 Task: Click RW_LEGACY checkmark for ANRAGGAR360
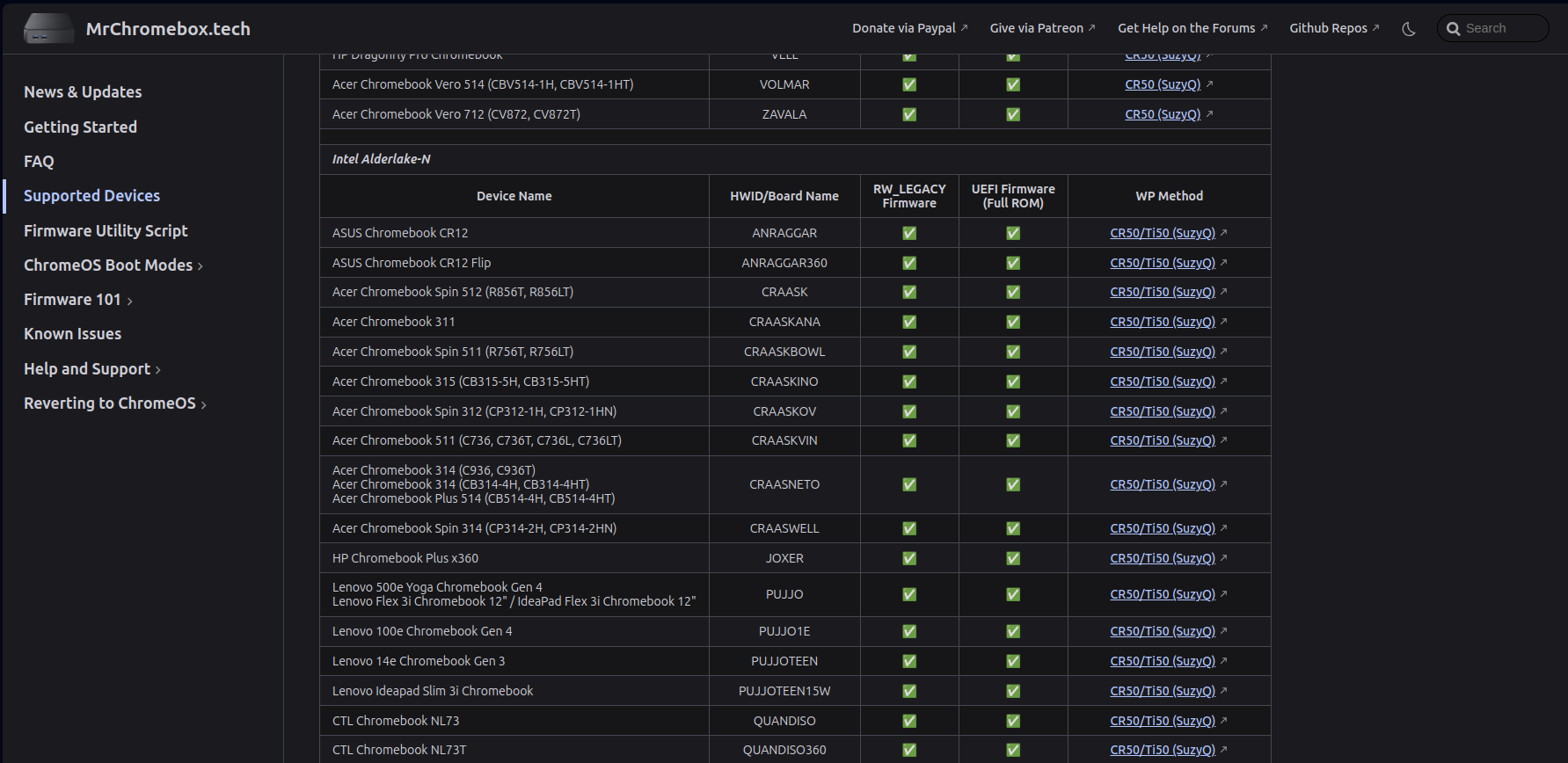tap(909, 263)
